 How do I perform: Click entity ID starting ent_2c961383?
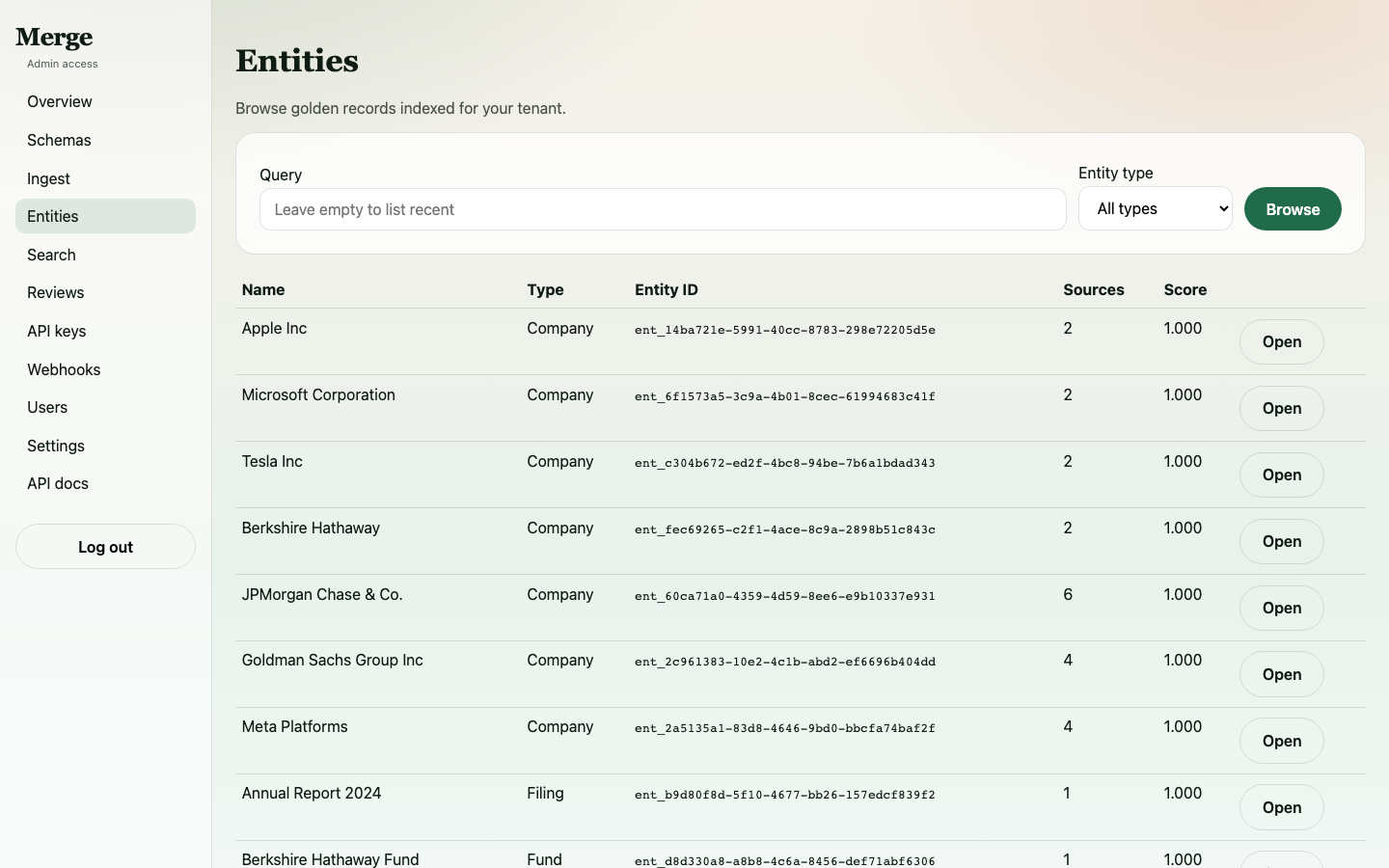785,662
